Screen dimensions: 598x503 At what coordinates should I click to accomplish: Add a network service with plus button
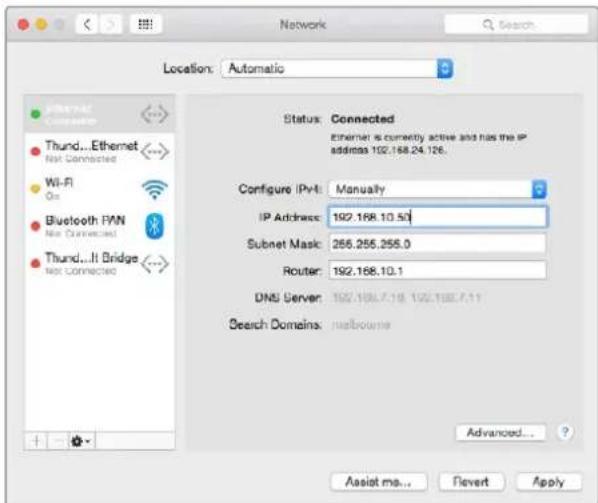click(x=37, y=441)
